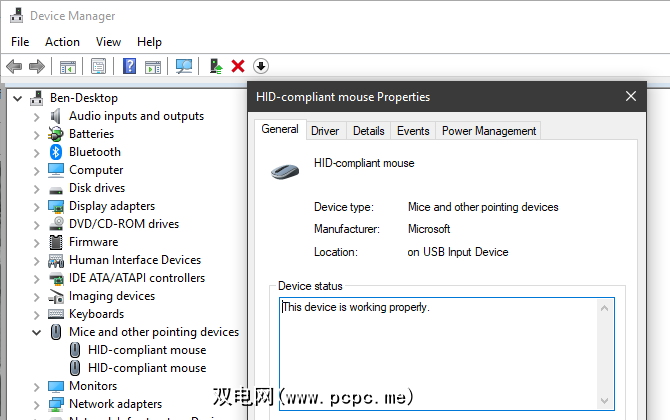This screenshot has height=420, width=670.
Task: Click the Update driver toolbar icon
Action: pos(215,66)
